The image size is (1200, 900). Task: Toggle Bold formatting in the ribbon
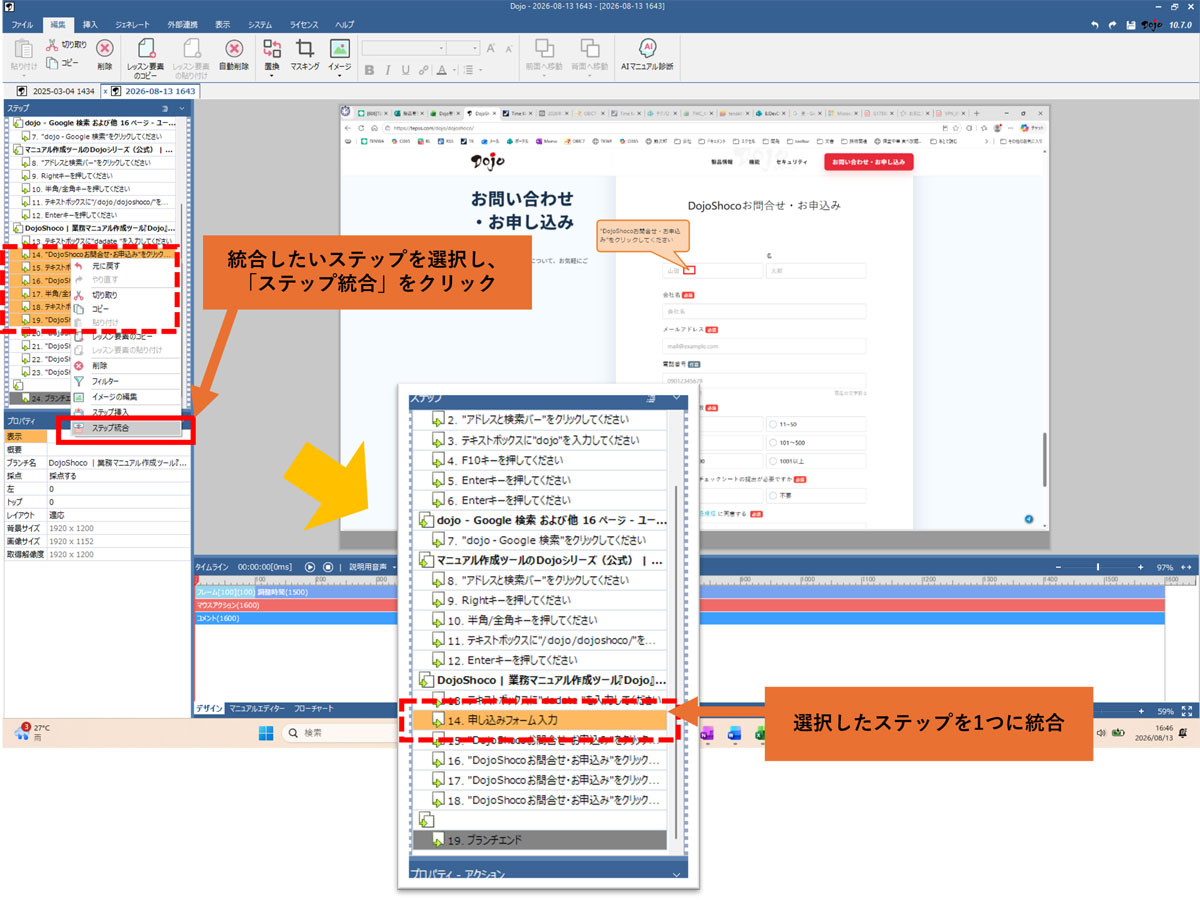point(369,70)
